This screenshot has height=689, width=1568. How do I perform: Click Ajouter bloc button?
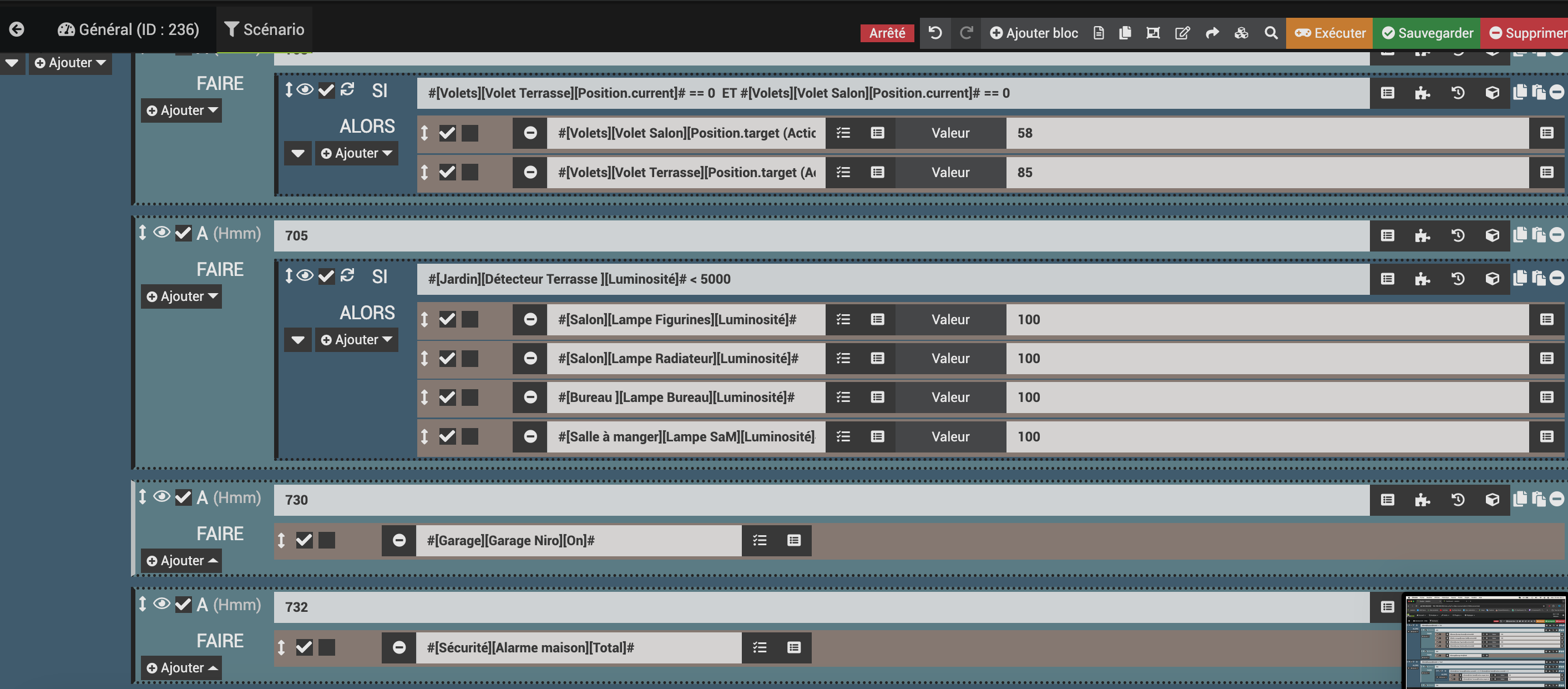click(x=1034, y=33)
